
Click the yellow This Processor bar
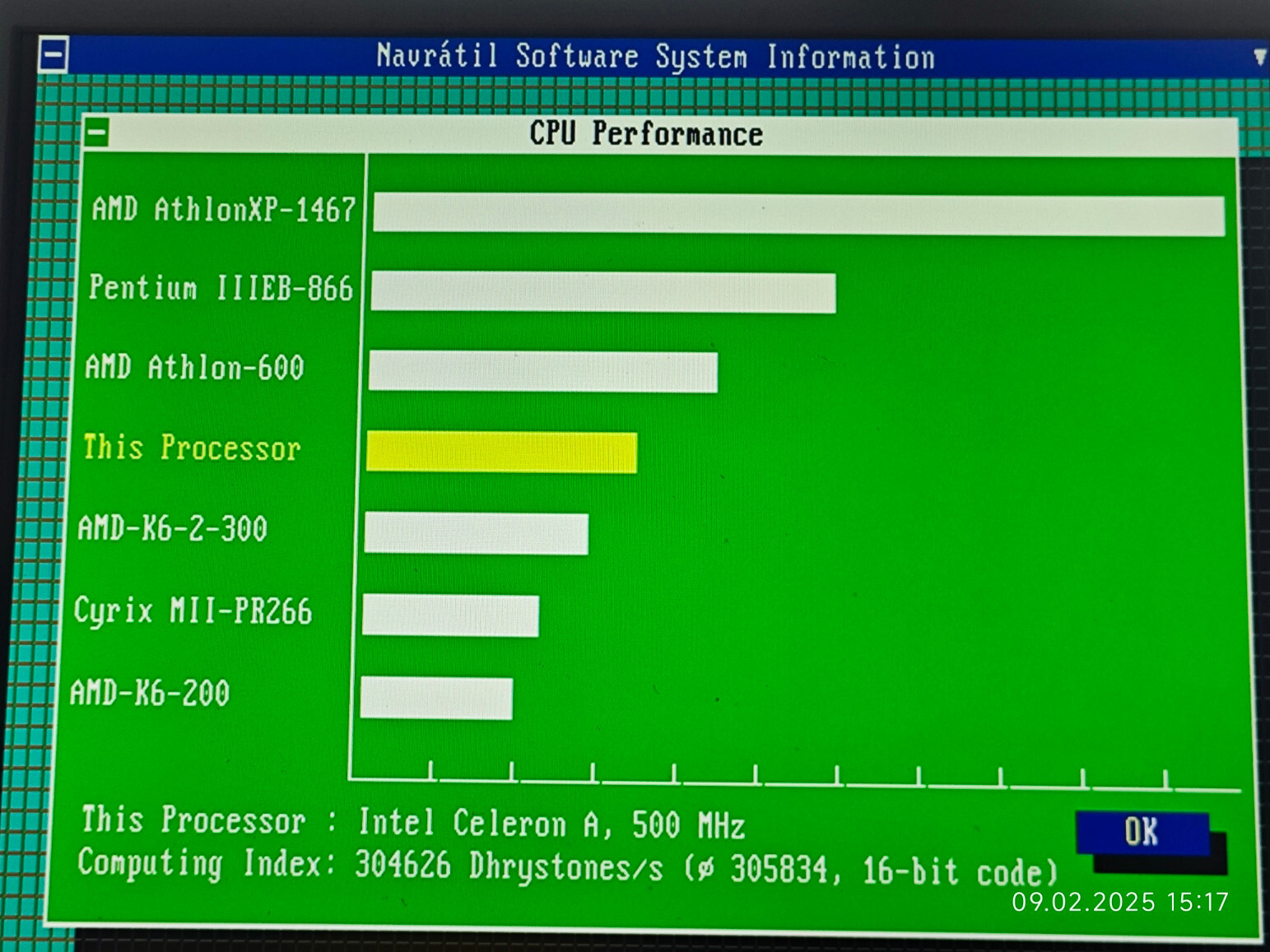point(502,453)
